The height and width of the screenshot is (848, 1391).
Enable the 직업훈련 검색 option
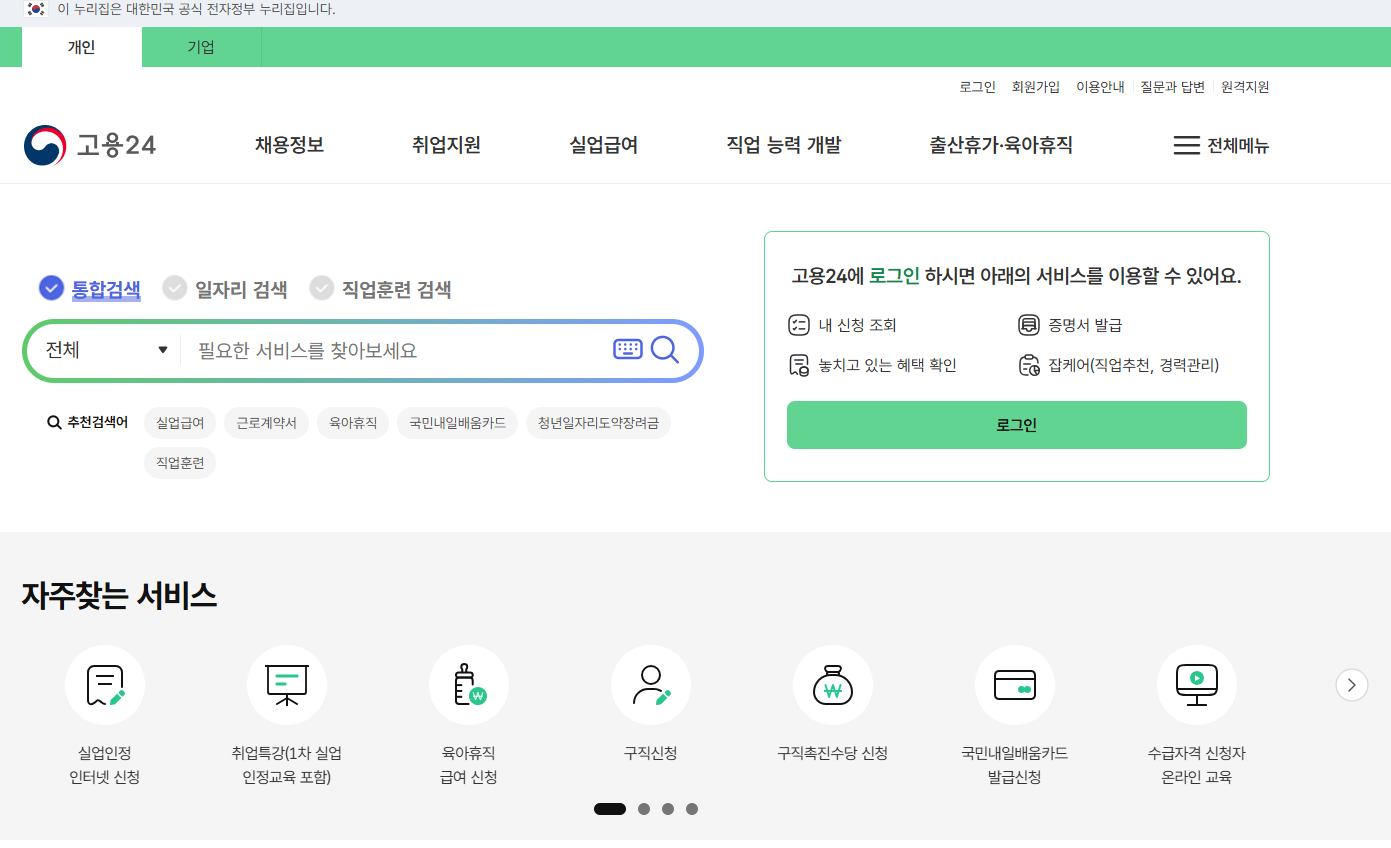tap(322, 288)
